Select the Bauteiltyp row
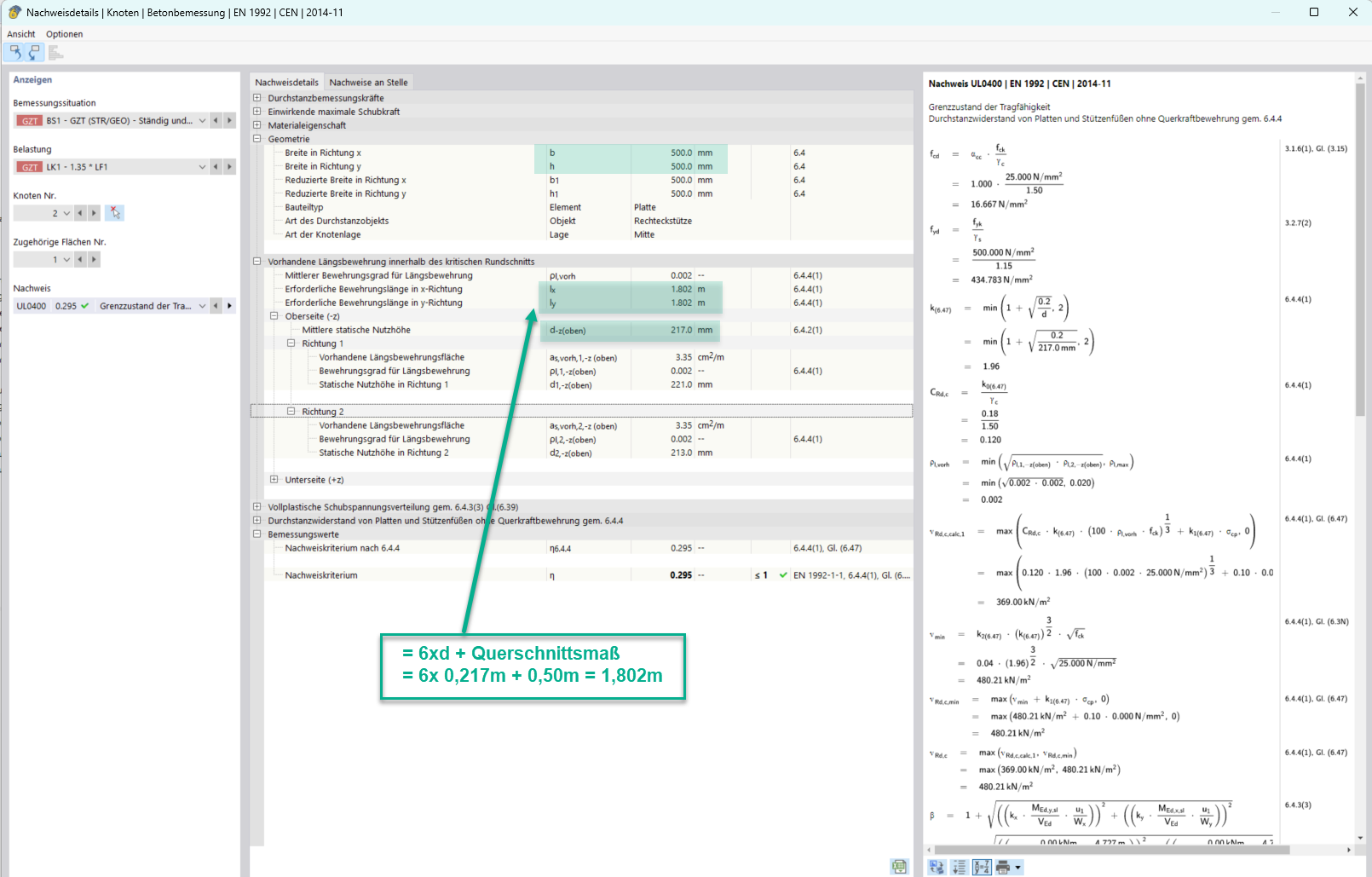Viewport: 1372px width, 877px height. point(589,207)
